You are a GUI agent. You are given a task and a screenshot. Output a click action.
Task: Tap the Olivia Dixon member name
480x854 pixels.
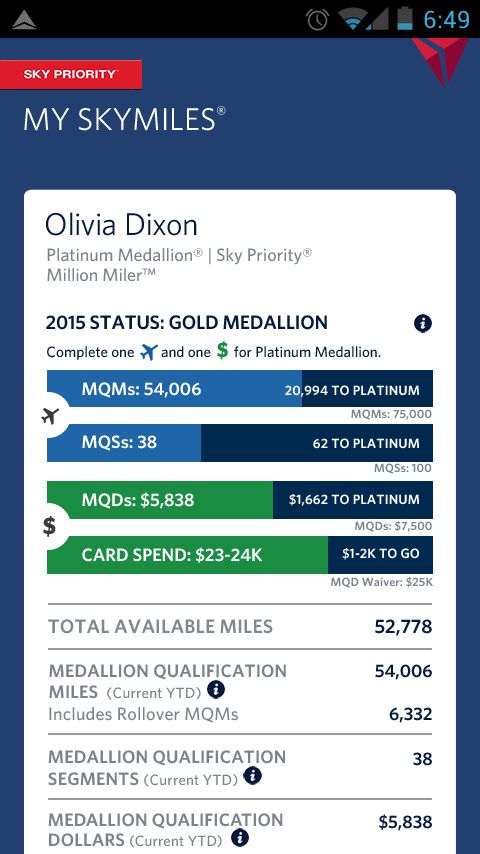coord(121,225)
